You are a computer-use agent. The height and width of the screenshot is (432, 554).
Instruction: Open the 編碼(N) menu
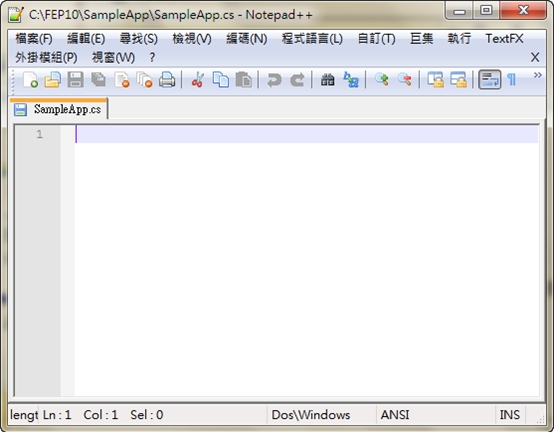(x=247, y=39)
